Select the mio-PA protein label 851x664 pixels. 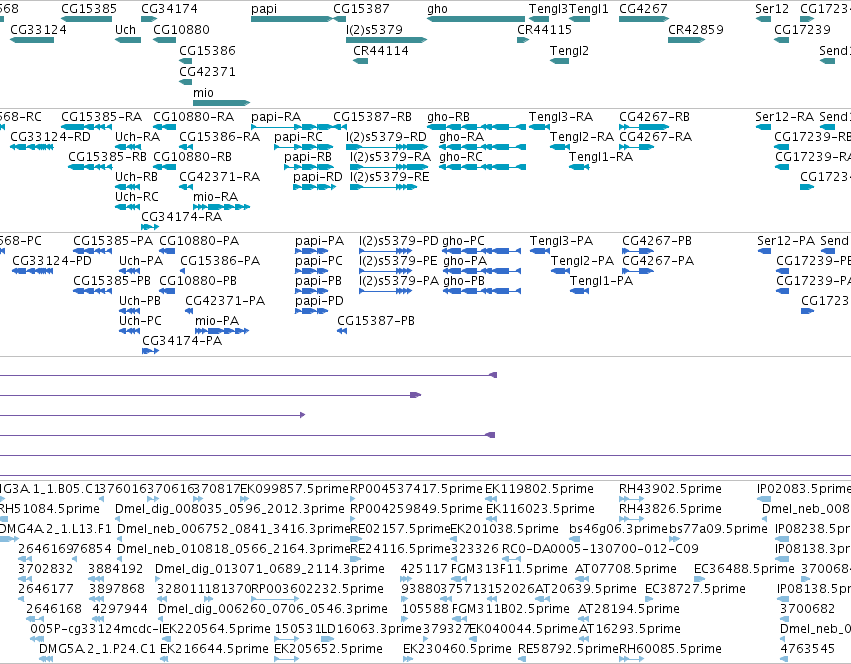point(217,320)
